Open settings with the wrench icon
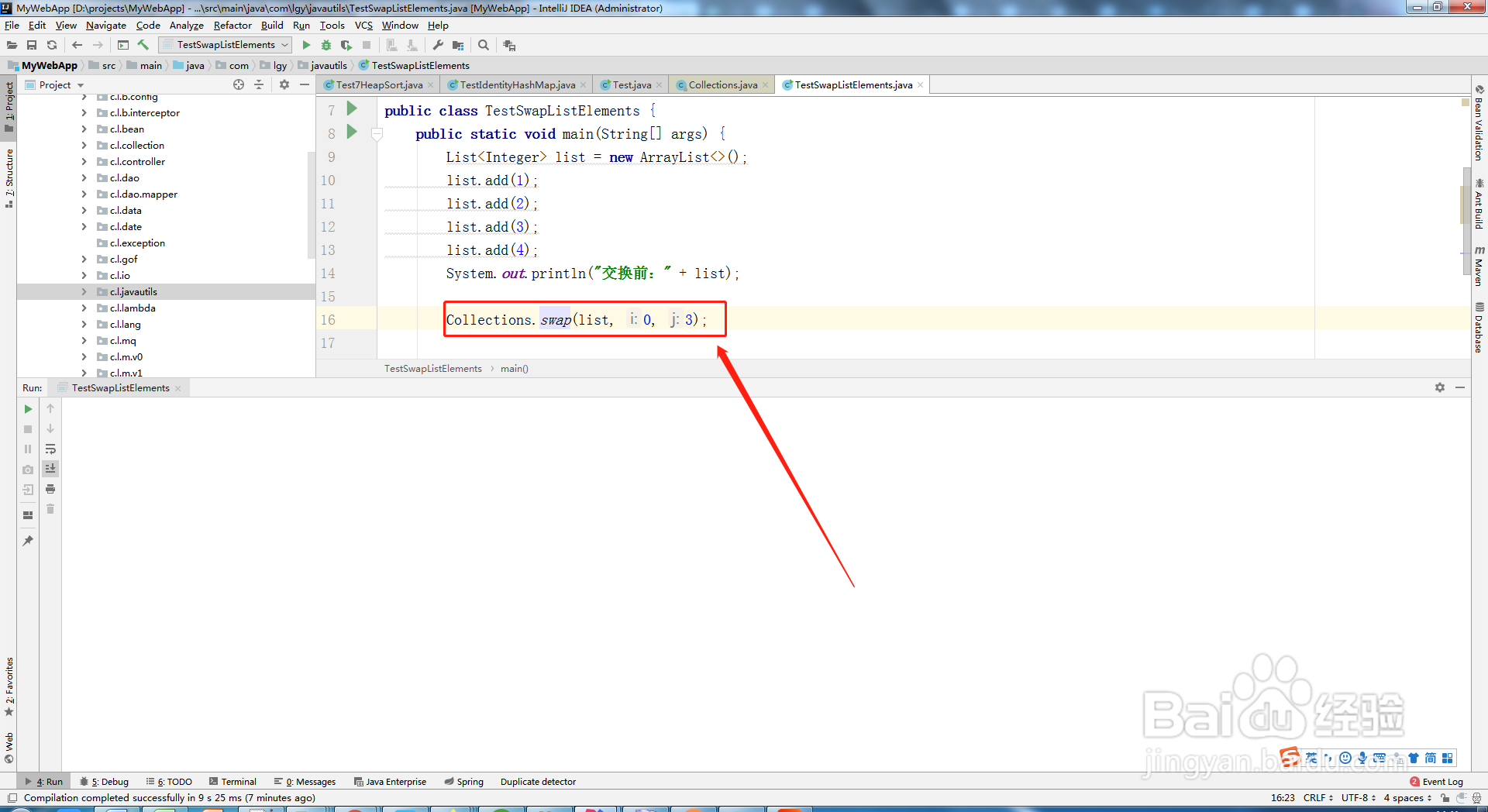The width and height of the screenshot is (1488, 812). (x=438, y=45)
